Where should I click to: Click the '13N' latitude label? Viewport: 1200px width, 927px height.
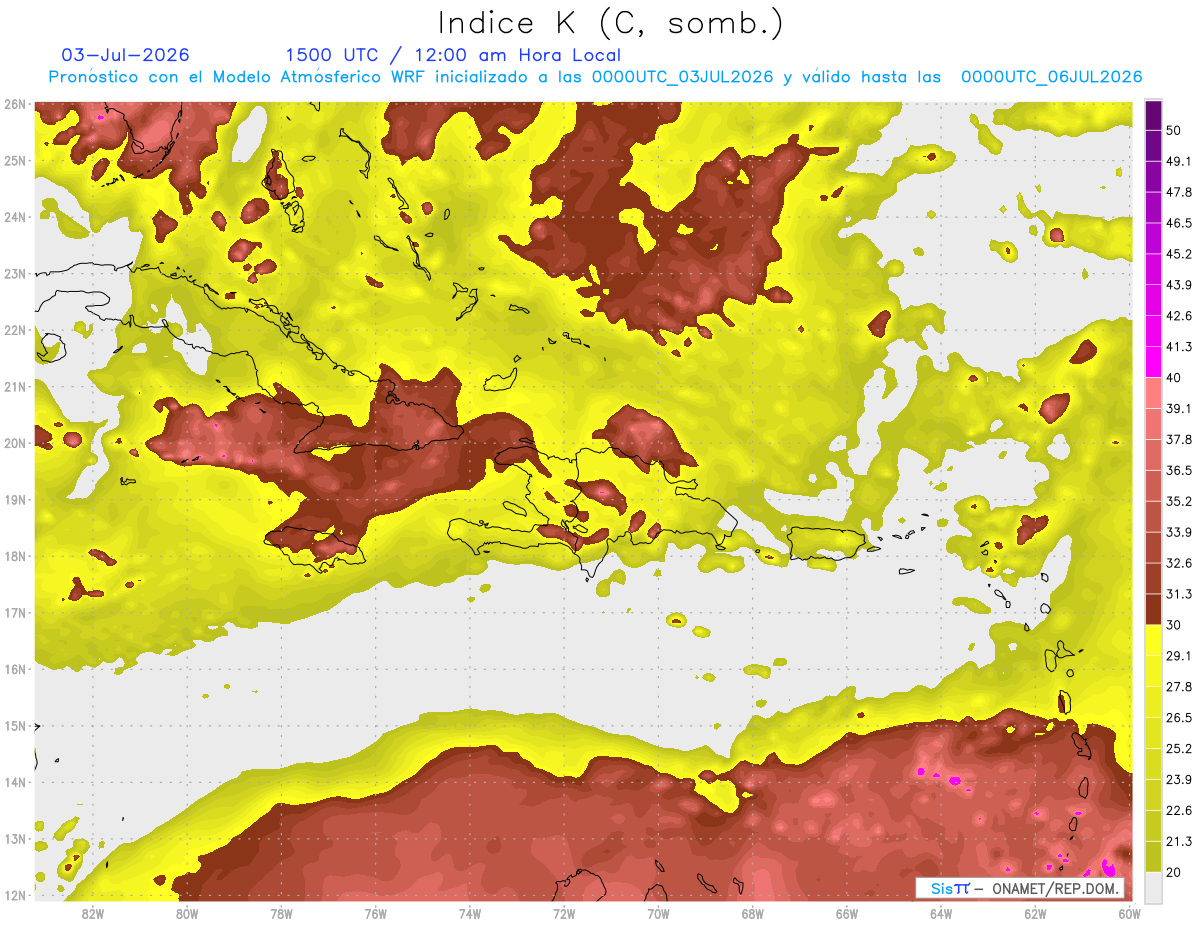(14, 839)
